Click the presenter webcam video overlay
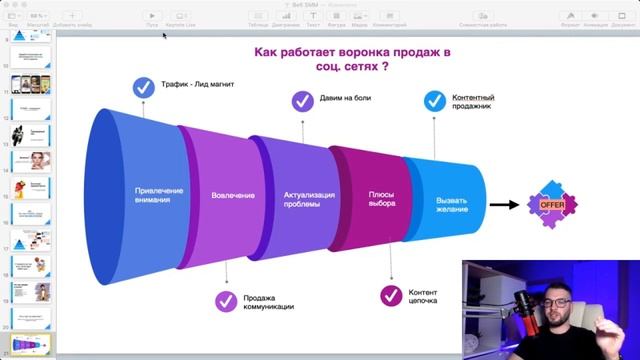Screen dimensions: 640x360 (551, 310)
